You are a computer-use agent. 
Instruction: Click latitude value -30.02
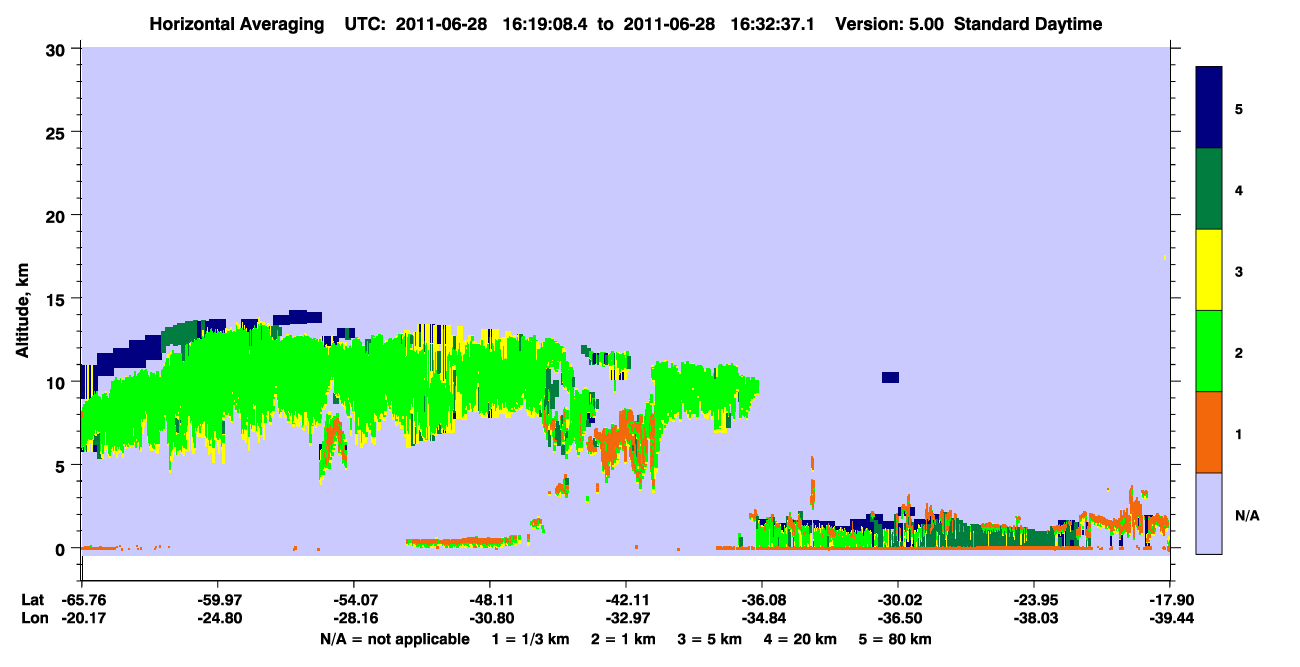(x=898, y=600)
